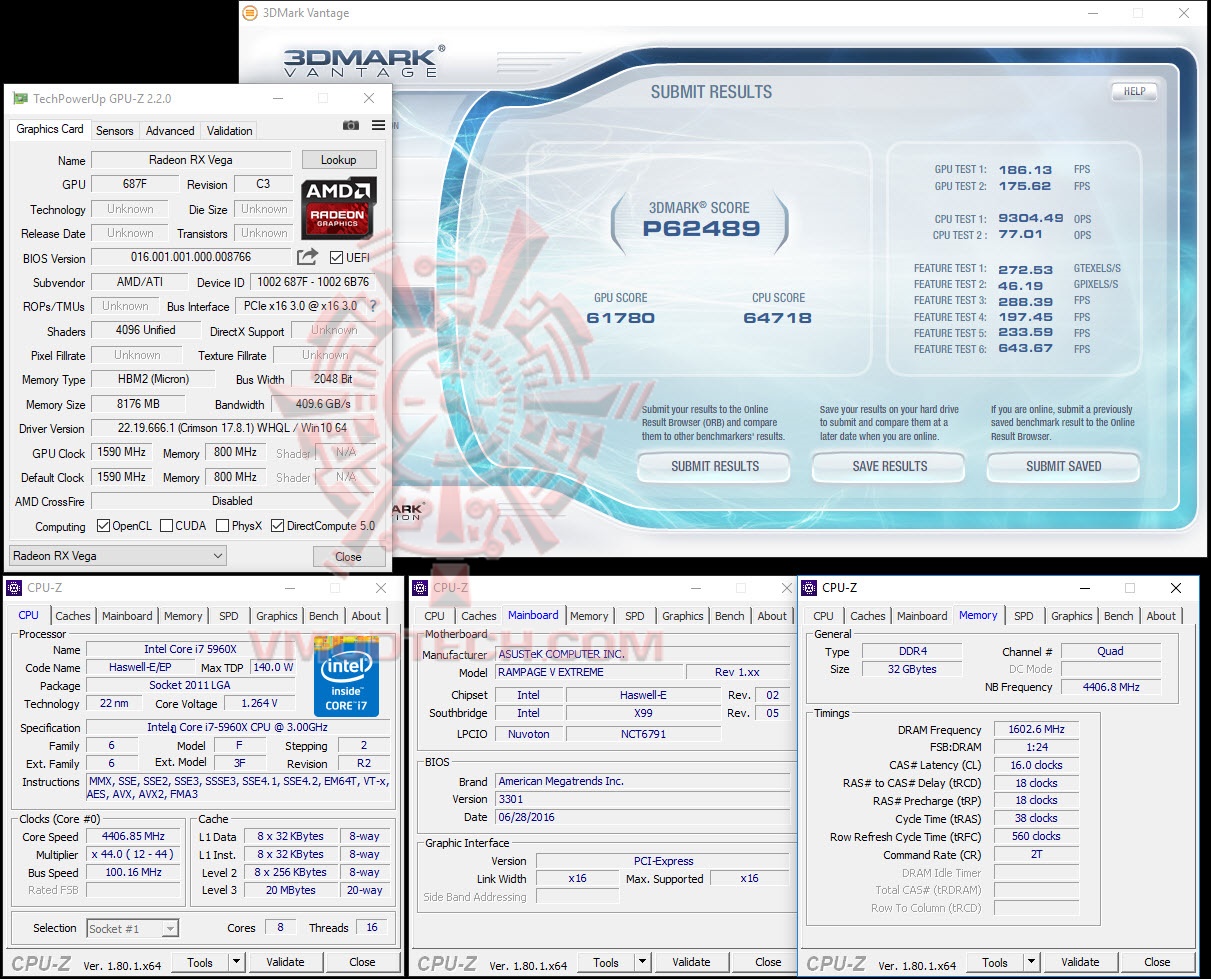Click the Intel Core i7 logo badge

tap(346, 677)
